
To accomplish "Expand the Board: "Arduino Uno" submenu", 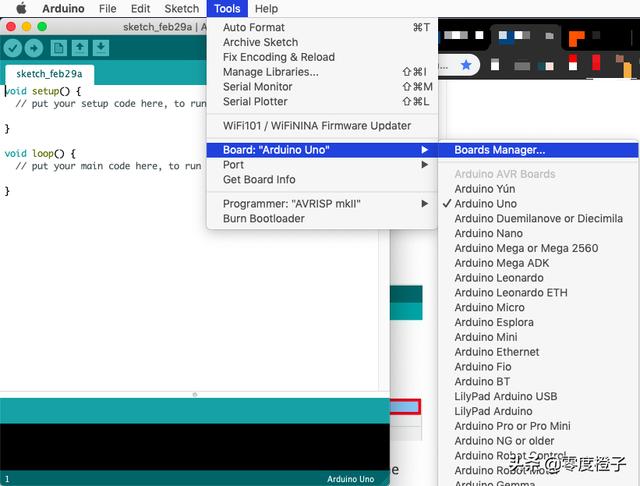I will 322,150.
